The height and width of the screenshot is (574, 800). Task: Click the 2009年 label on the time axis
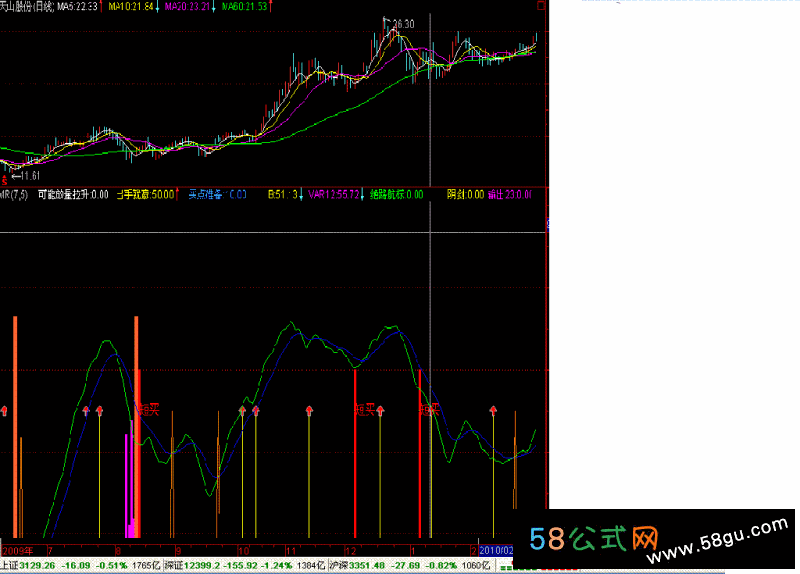pyautogui.click(x=17, y=551)
